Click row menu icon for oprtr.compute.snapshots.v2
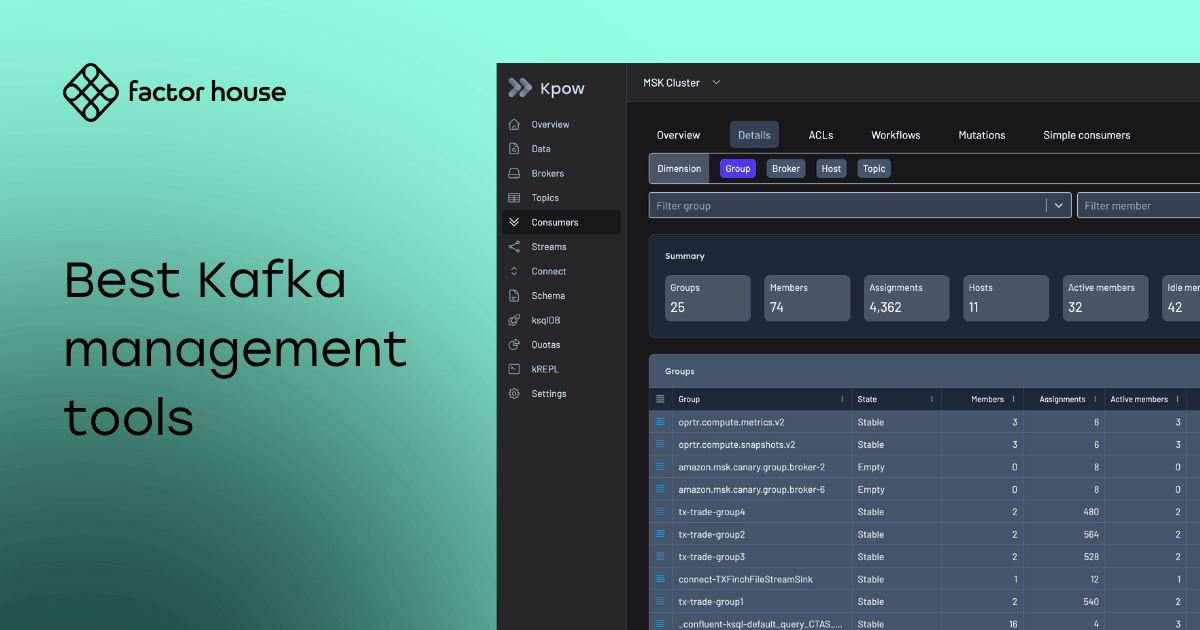 660,444
